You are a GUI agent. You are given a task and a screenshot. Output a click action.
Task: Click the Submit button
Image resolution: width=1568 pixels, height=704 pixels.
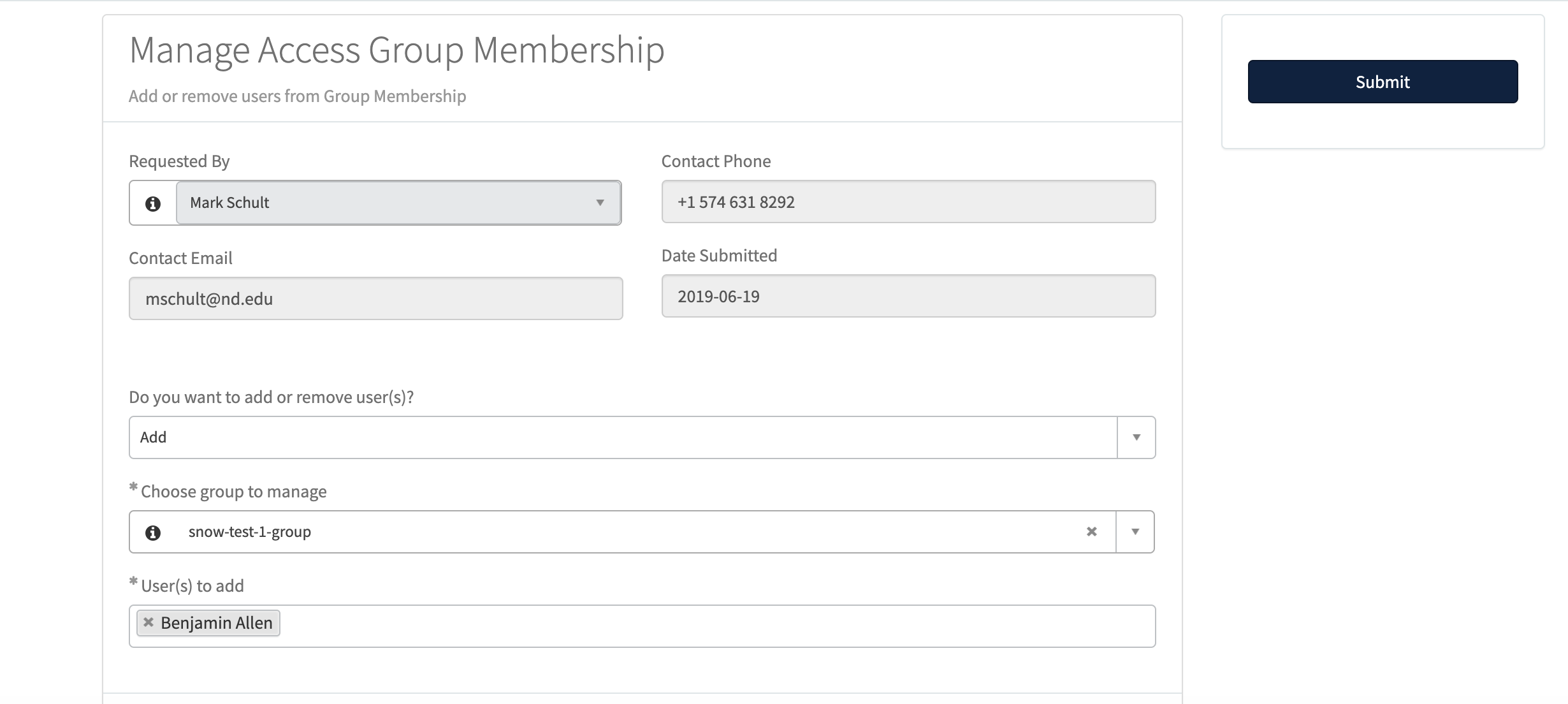1382,81
